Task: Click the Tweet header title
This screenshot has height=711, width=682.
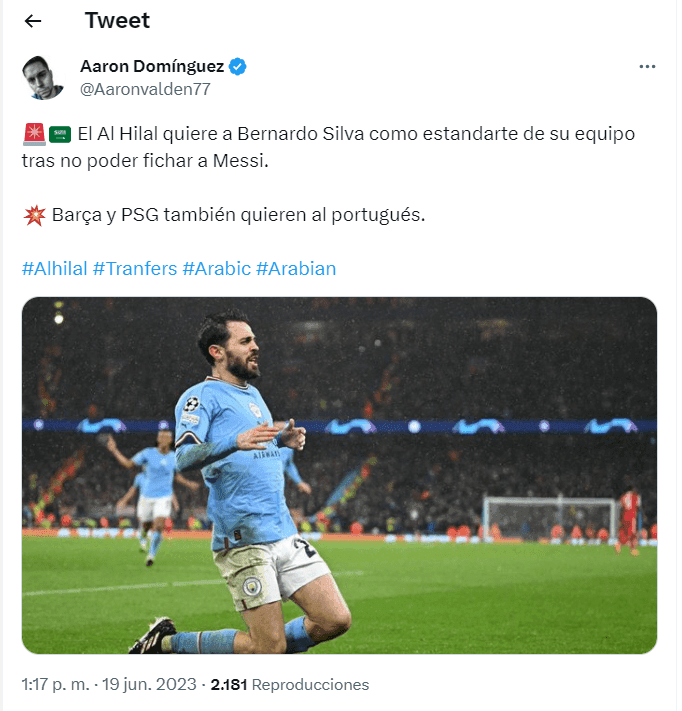Action: pos(117,21)
